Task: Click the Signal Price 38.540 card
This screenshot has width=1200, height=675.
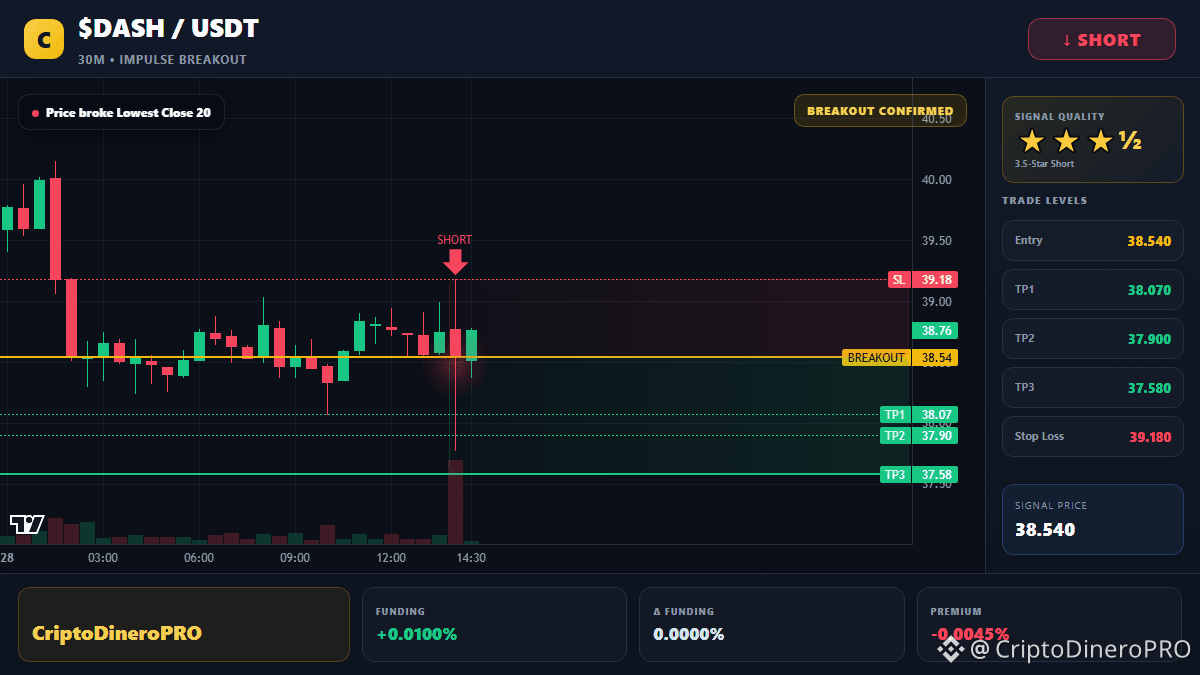Action: coord(1093,519)
